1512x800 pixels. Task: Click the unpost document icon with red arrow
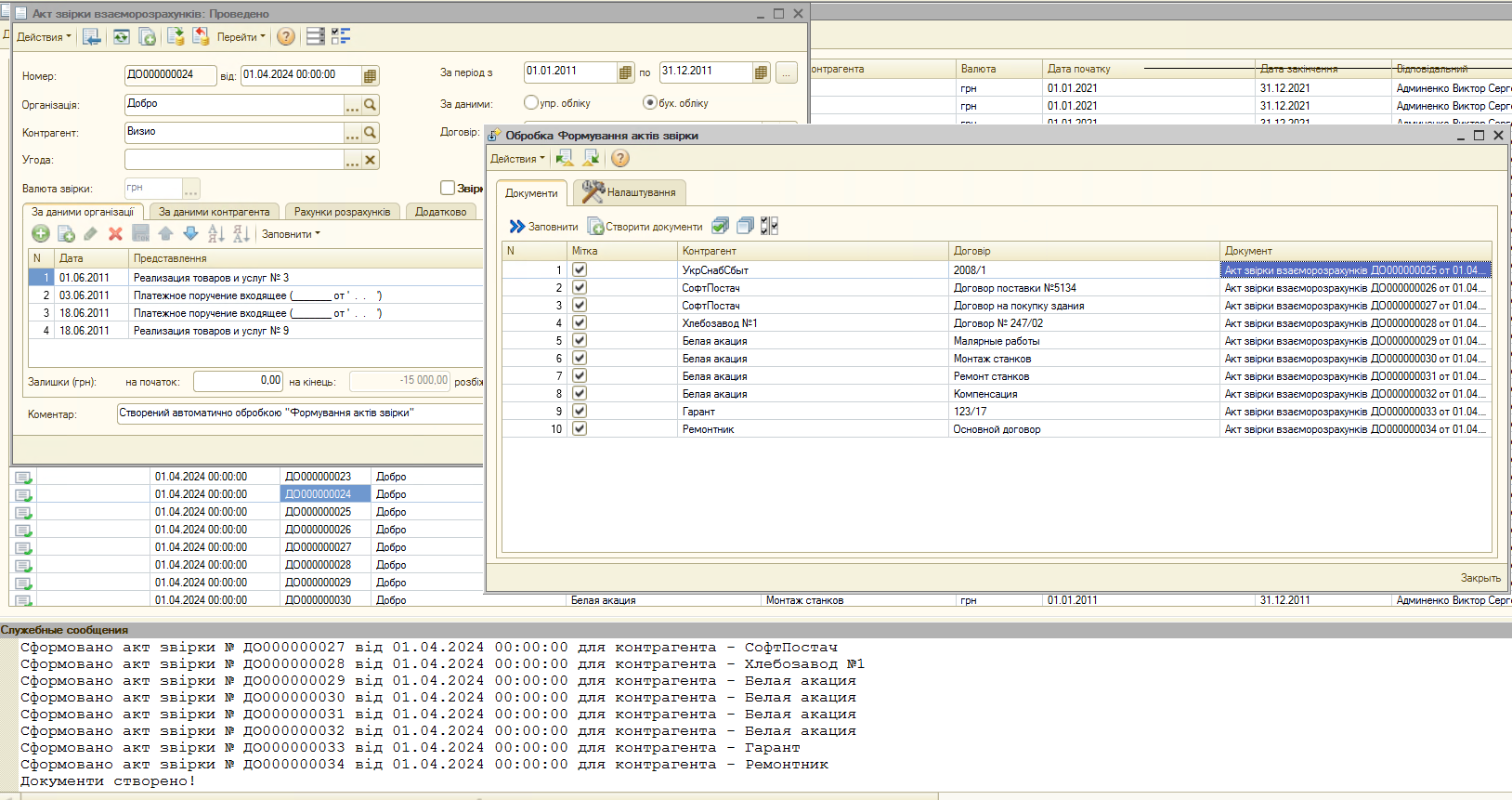(x=201, y=36)
